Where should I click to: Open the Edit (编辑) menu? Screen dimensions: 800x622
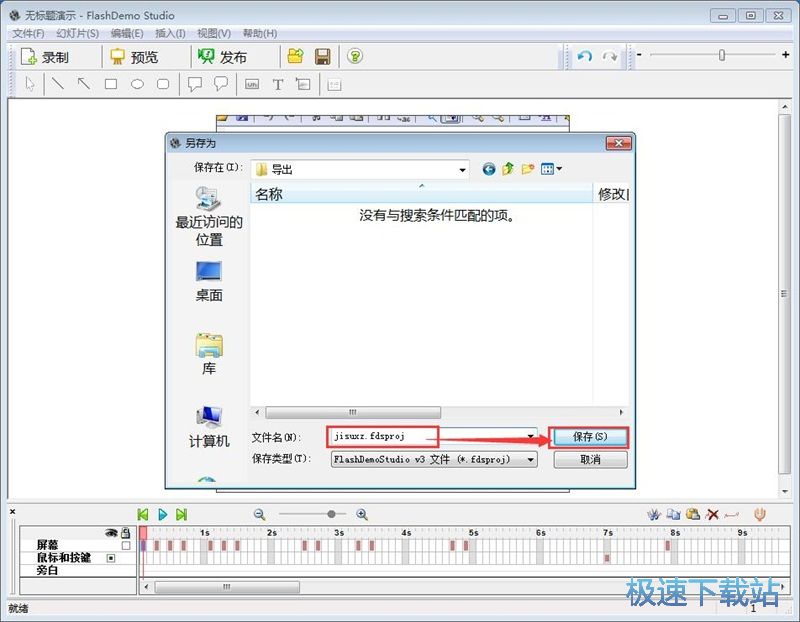click(127, 33)
